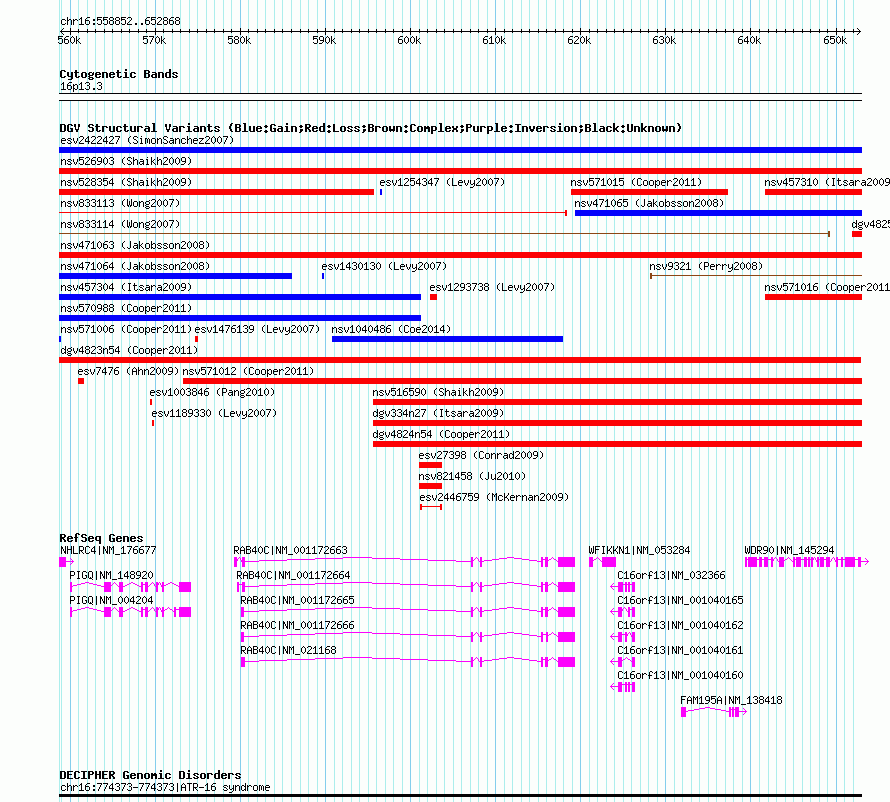Click the DGV Structural Variants track title
The width and height of the screenshot is (890, 802).
[371, 128]
